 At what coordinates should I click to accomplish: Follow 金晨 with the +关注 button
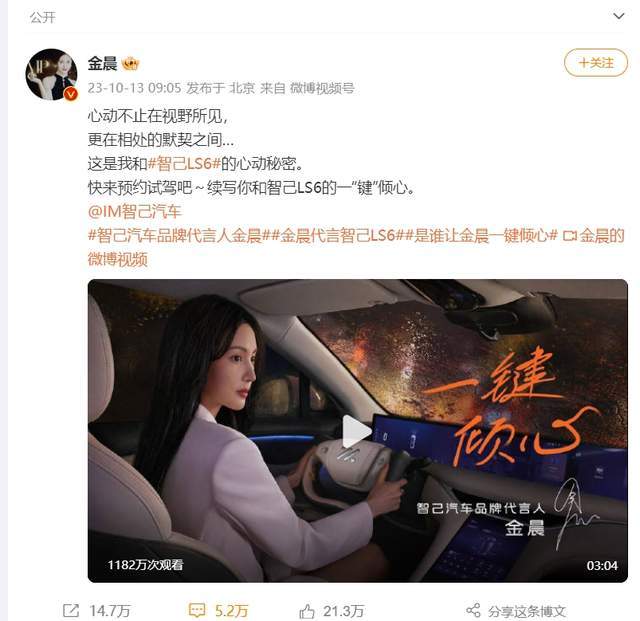point(596,62)
